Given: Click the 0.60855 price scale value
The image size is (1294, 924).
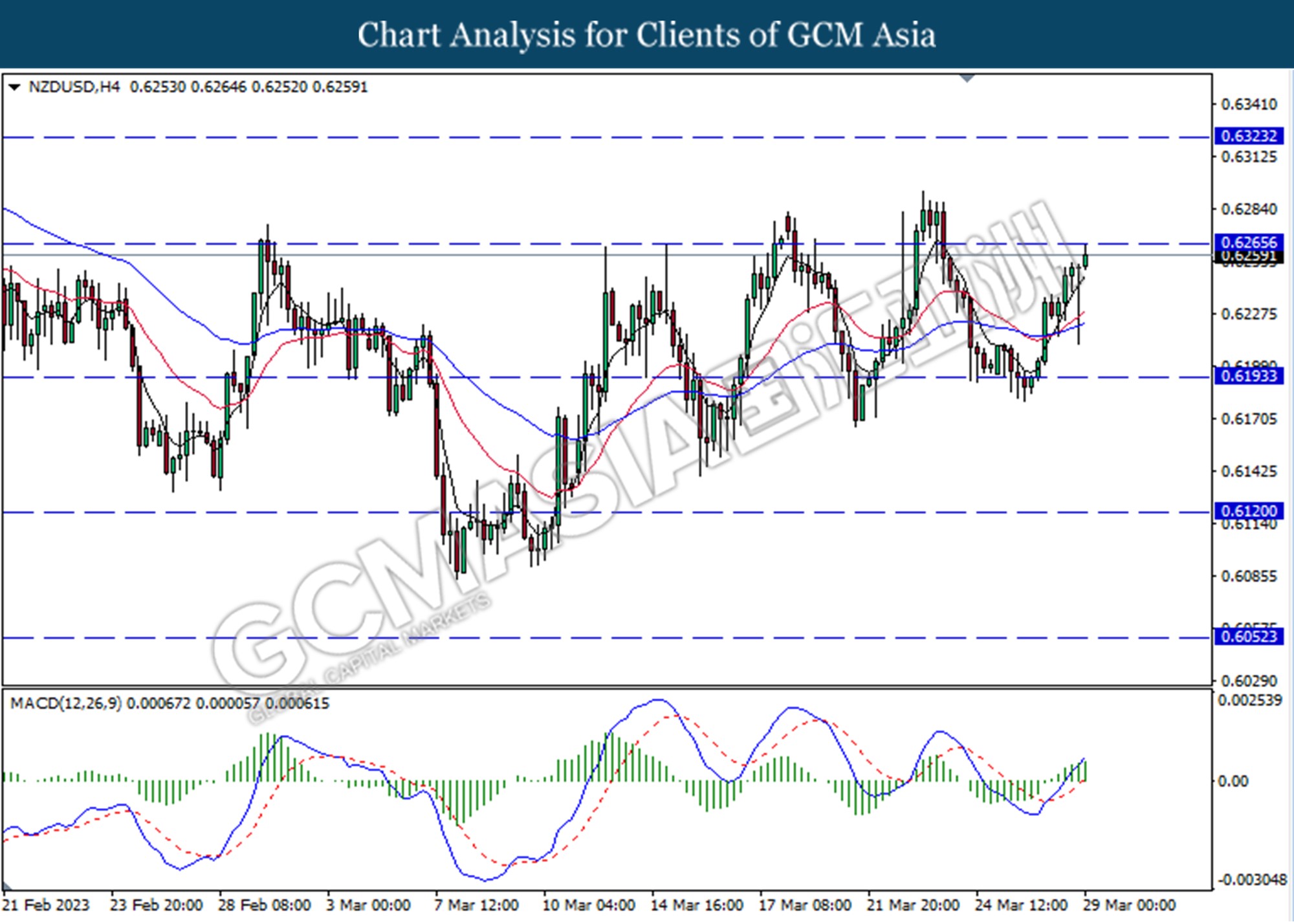Looking at the screenshot, I should pyautogui.click(x=1249, y=576).
